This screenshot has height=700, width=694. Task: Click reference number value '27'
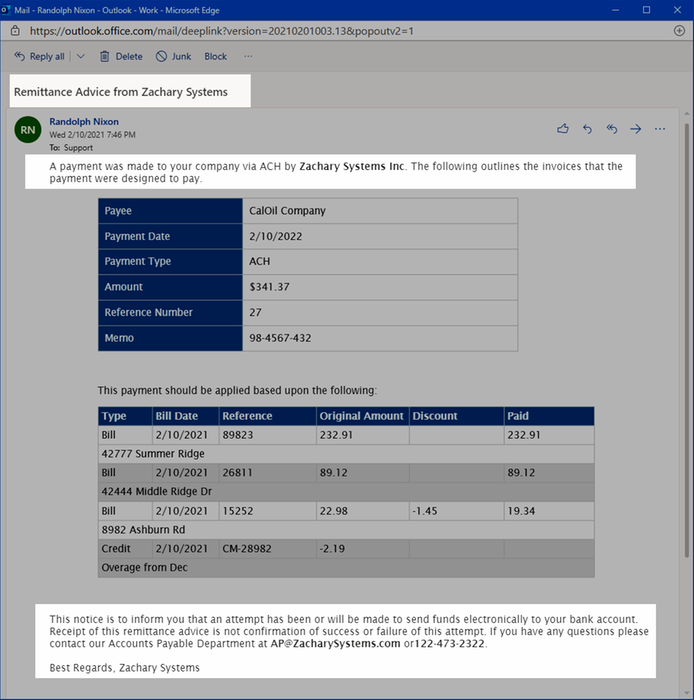(x=255, y=312)
